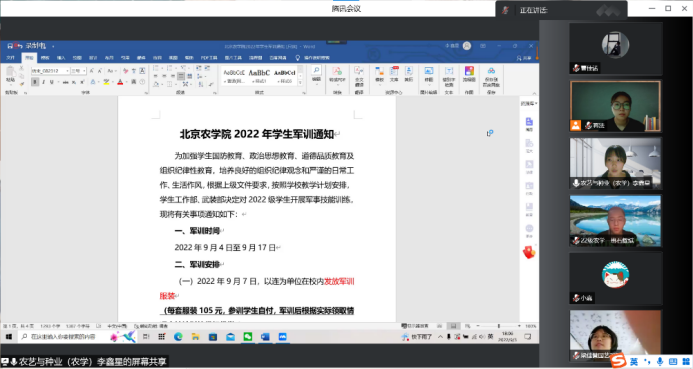Click the increase indent icon
This screenshot has width=693, height=369.
(207, 68)
